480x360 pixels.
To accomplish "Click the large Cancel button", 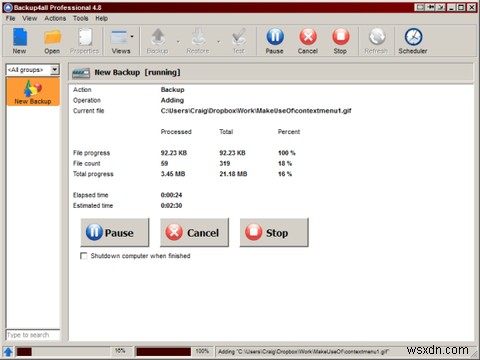I will click(194, 232).
